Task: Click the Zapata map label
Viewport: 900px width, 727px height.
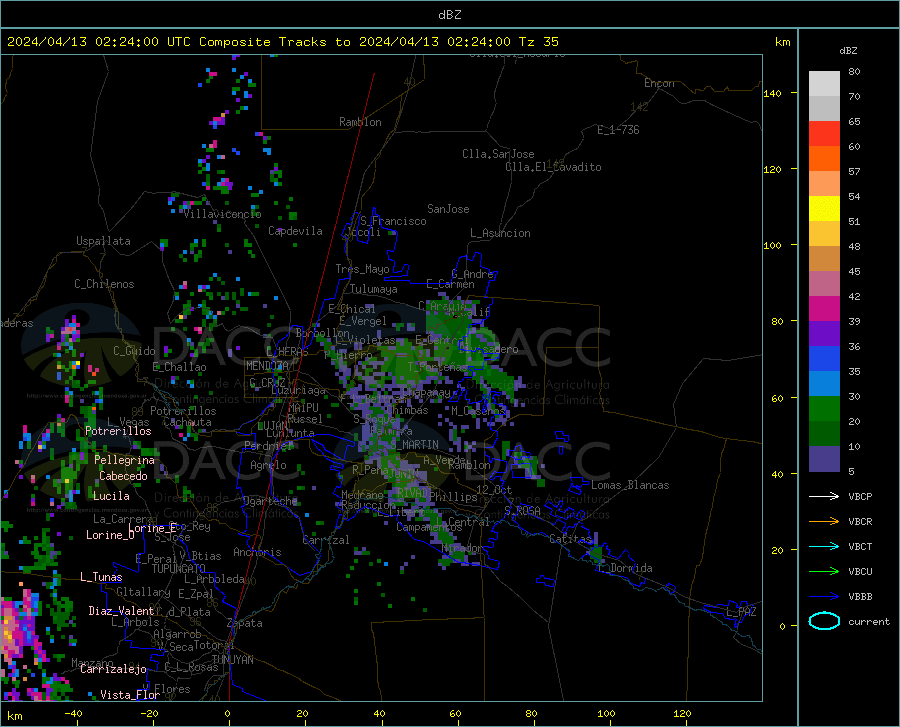Action: 245,623
